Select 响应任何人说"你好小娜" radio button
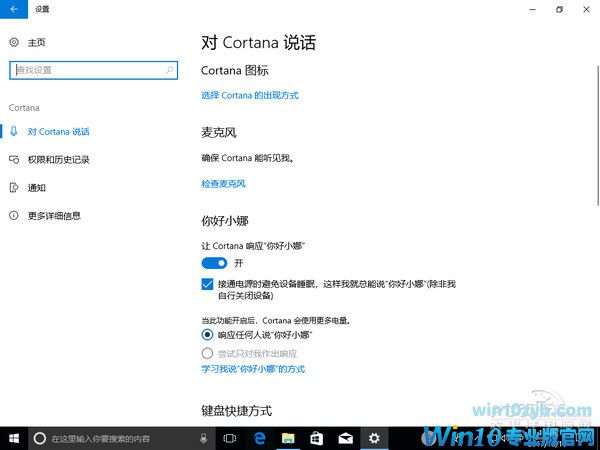This screenshot has width=600, height=450. tap(207, 335)
